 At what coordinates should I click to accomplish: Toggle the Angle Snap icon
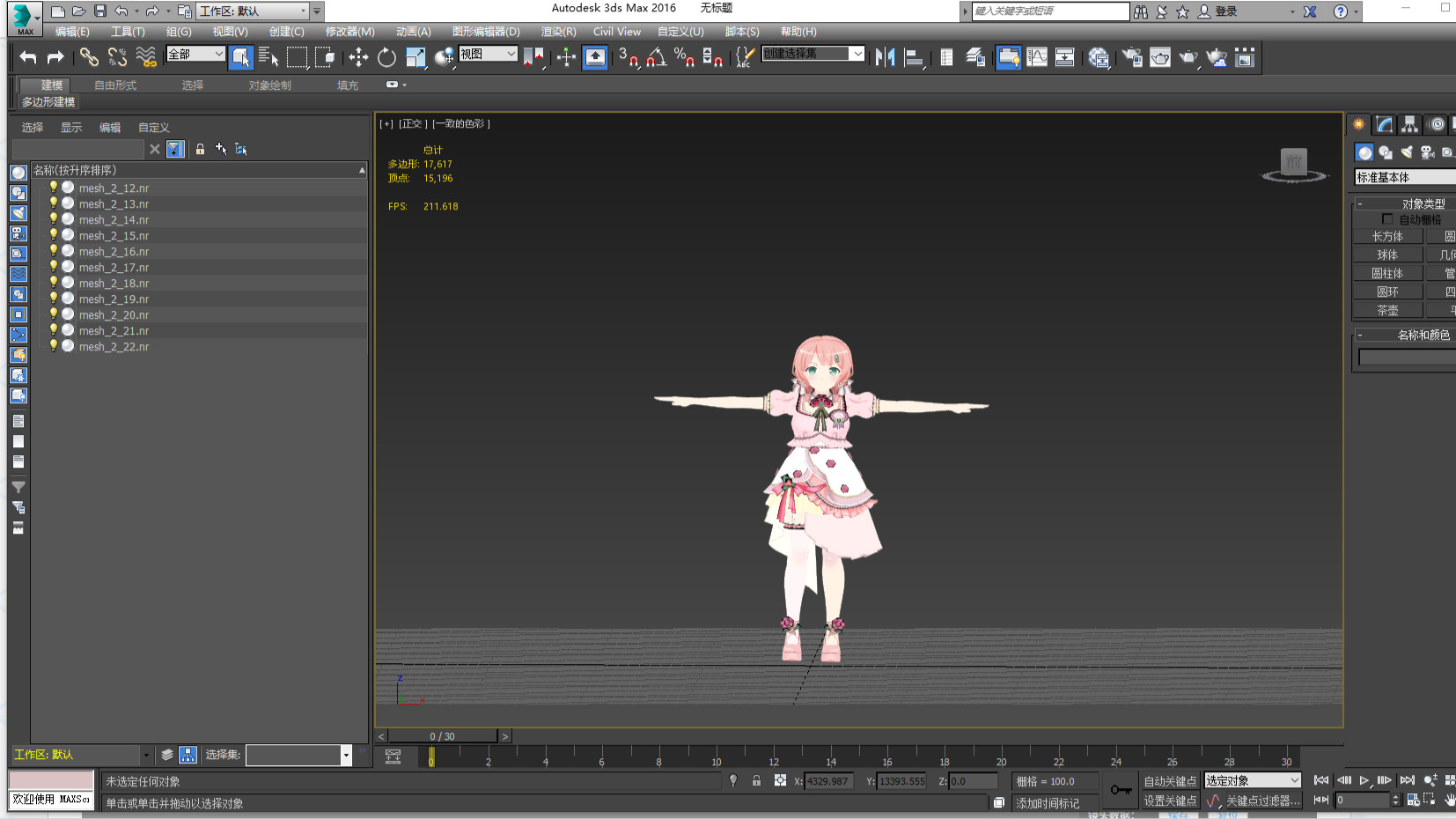pyautogui.click(x=656, y=58)
